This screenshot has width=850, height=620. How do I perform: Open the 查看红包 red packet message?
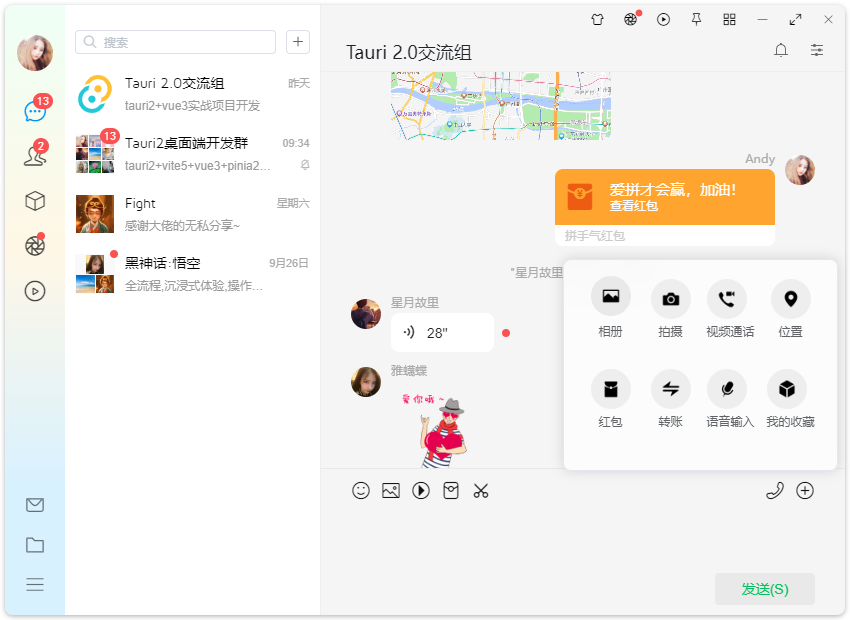pos(664,197)
